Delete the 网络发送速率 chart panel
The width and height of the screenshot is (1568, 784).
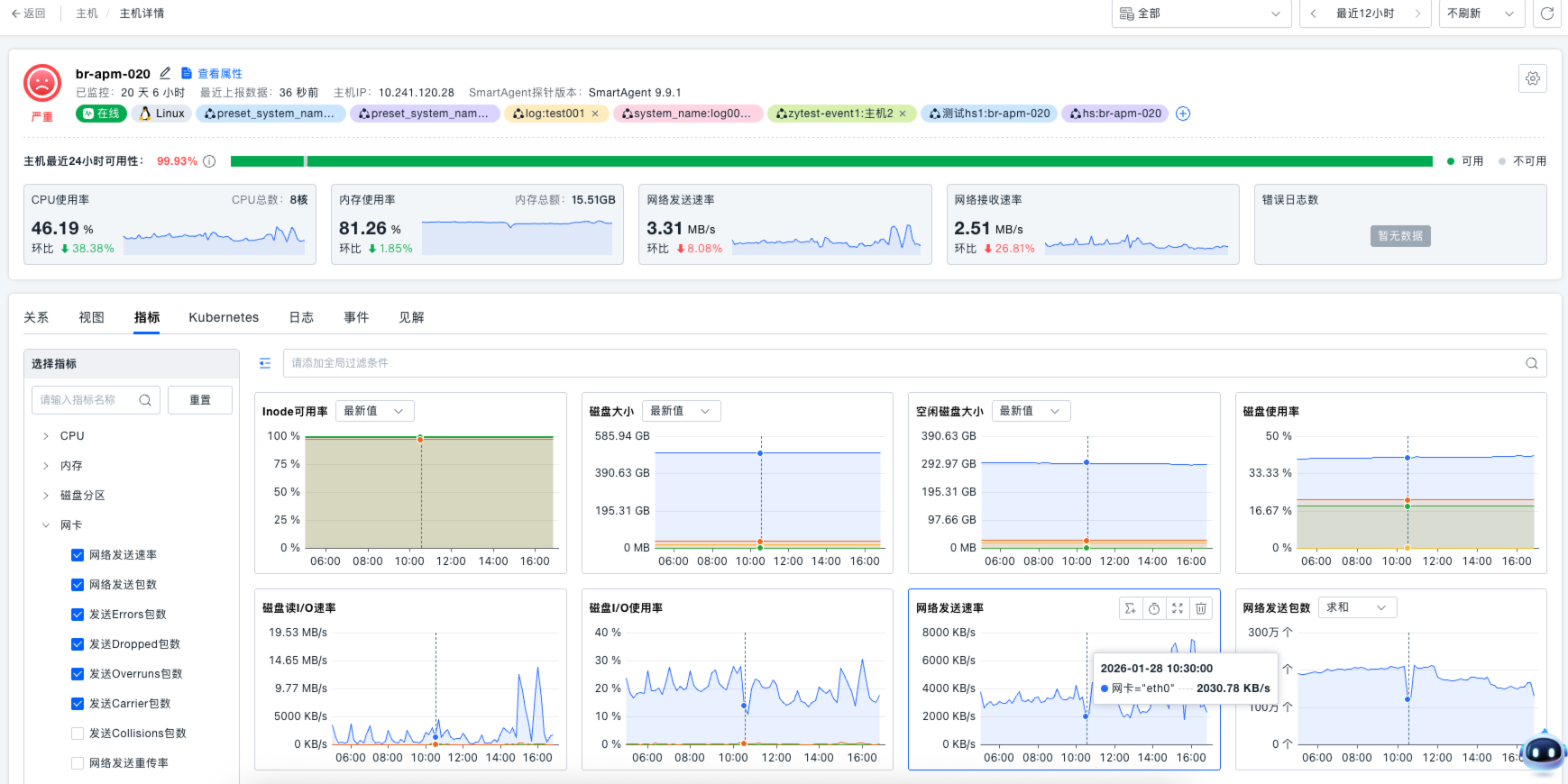coord(1200,609)
